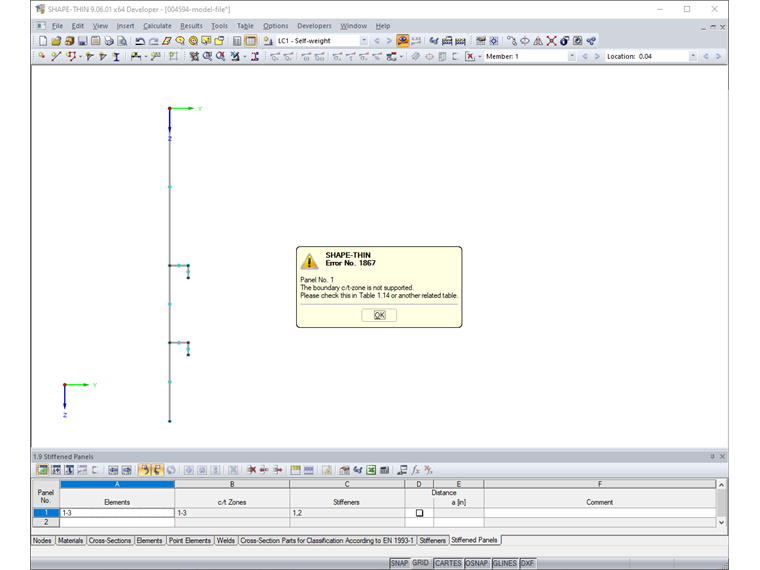This screenshot has height=570, width=760.
Task: Click the info ball icon in top toolbar
Action: 564,41
